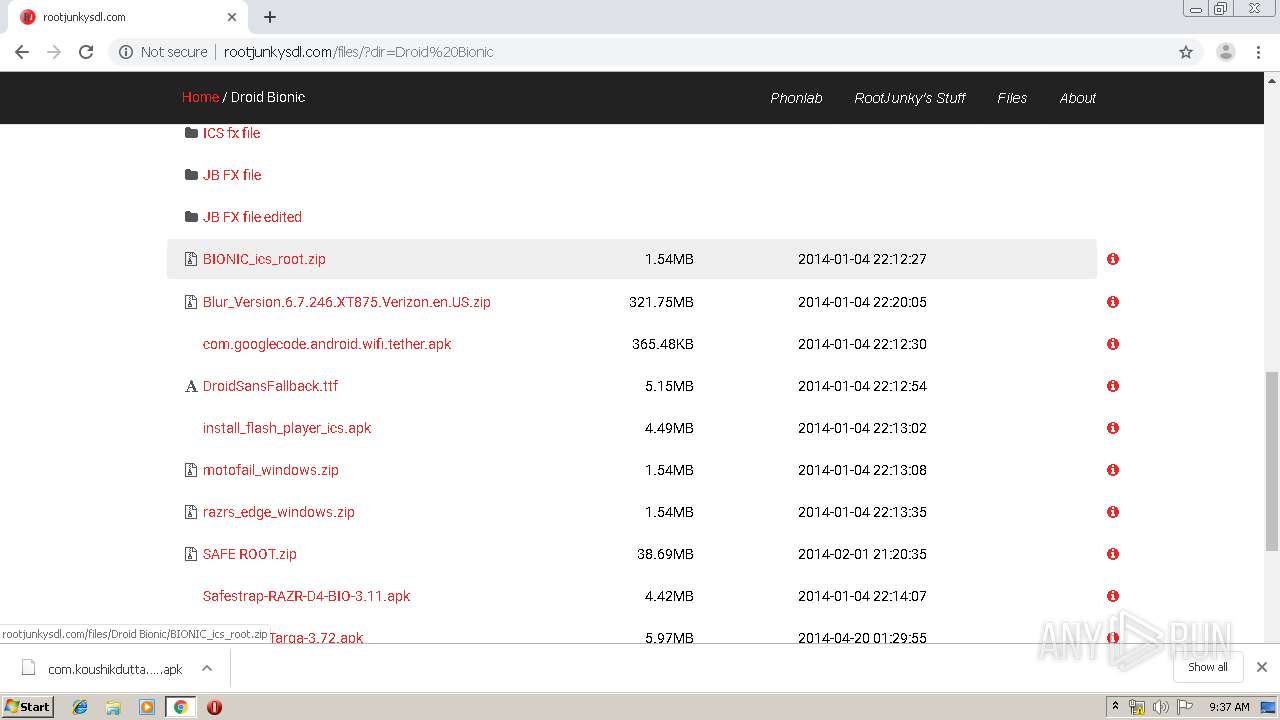The width and height of the screenshot is (1280, 720).
Task: View site information for Not secure
Action: [163, 52]
